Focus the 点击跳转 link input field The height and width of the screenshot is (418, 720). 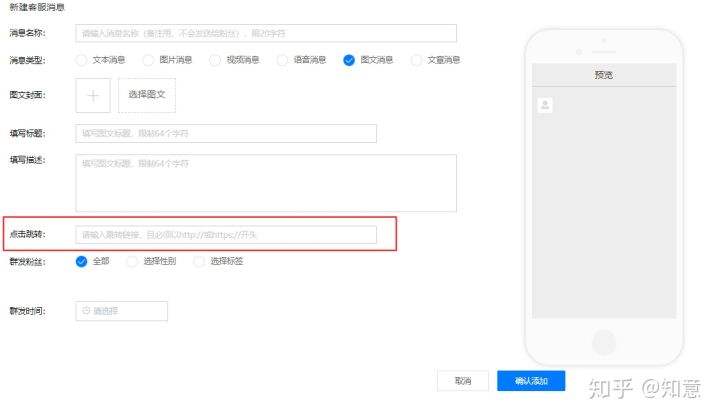click(226, 235)
